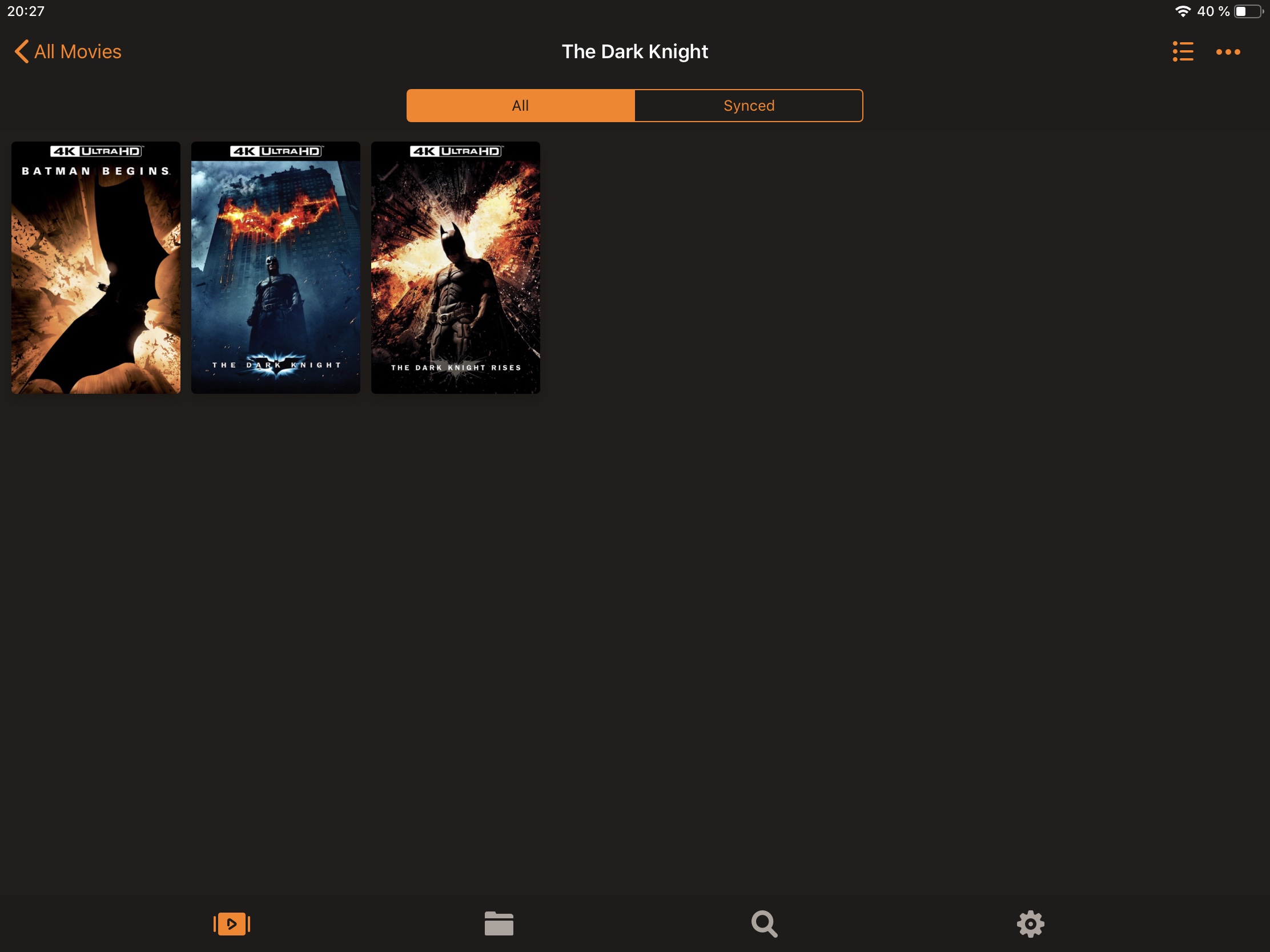The height and width of the screenshot is (952, 1270).
Task: Switch to list view layout
Action: 1182,51
